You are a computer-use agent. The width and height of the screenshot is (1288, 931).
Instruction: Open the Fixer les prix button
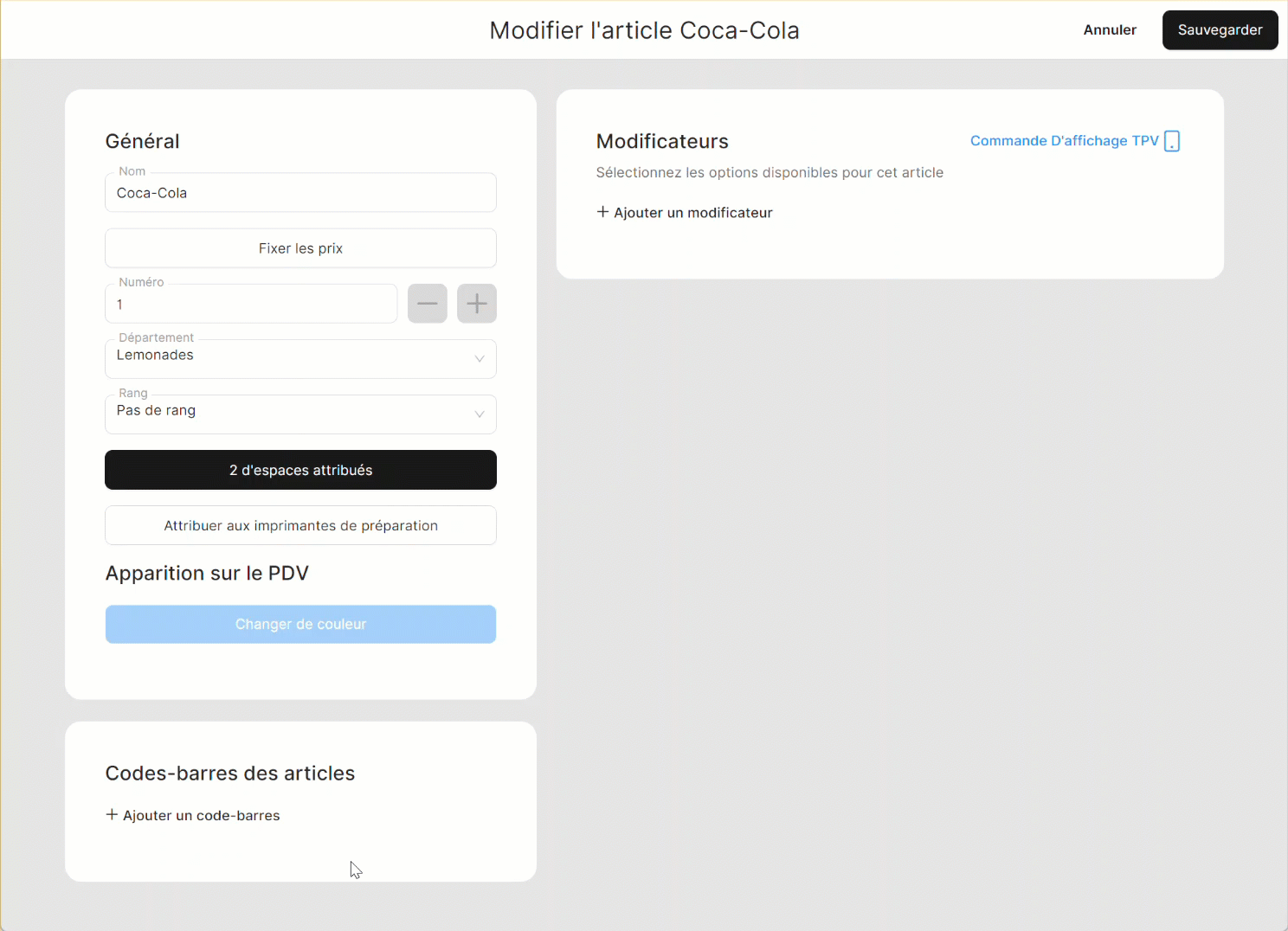point(300,248)
